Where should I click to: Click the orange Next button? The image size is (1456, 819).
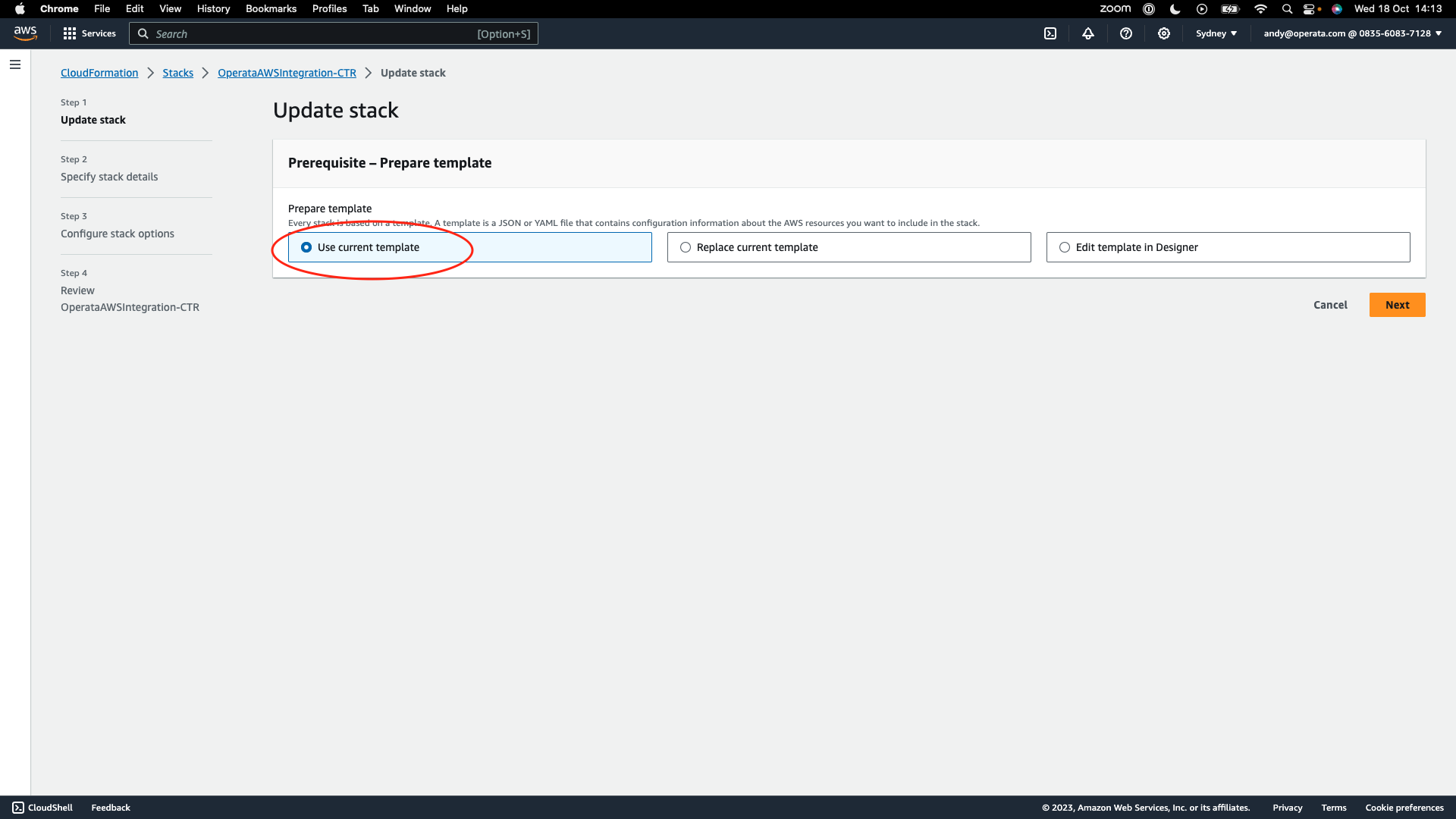[x=1397, y=305]
